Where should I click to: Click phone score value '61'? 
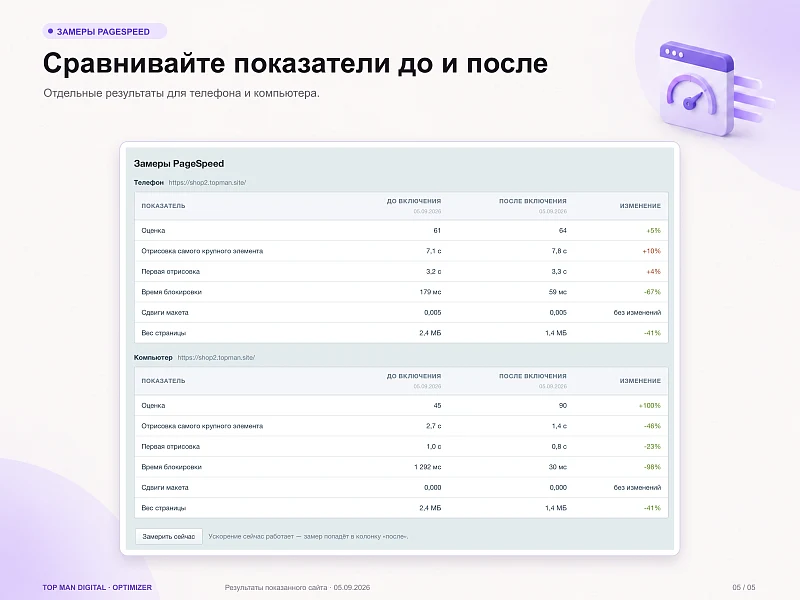(x=437, y=231)
